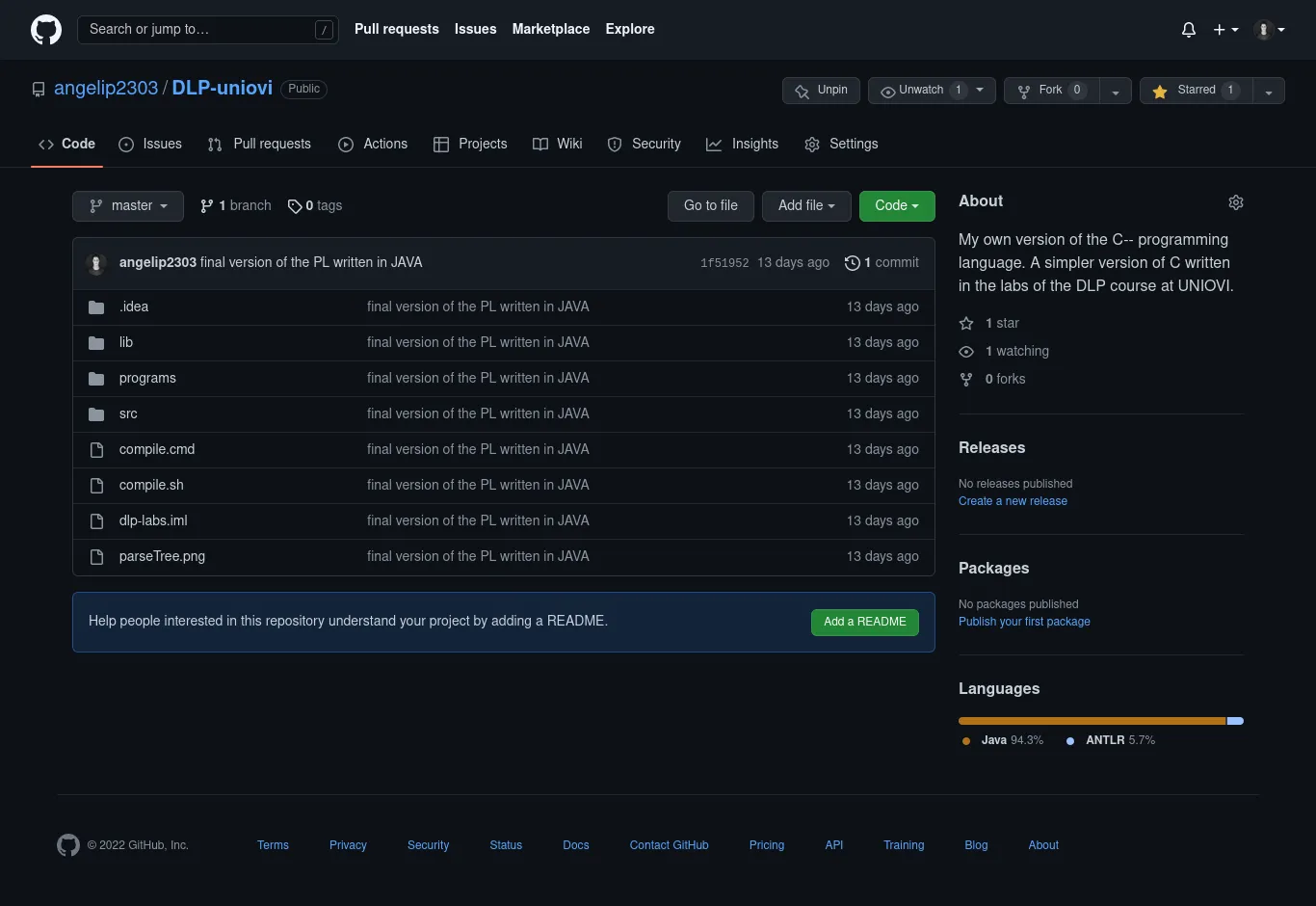Click the compile.cmd file icon
The width and height of the screenshot is (1316, 906).
[x=96, y=450]
